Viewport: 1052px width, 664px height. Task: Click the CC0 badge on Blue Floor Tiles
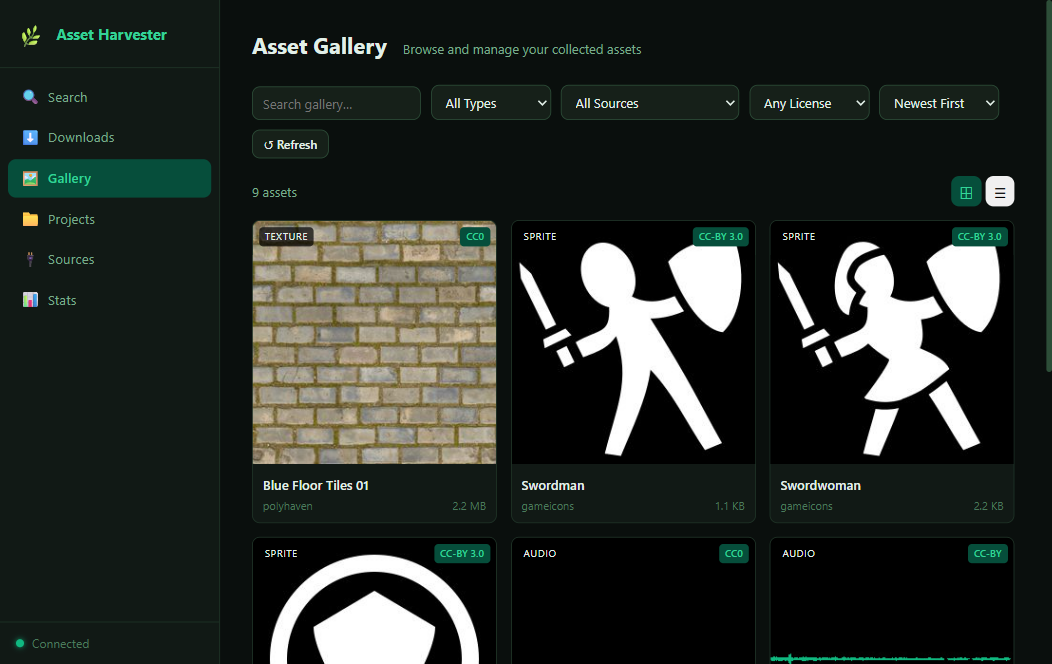475,237
